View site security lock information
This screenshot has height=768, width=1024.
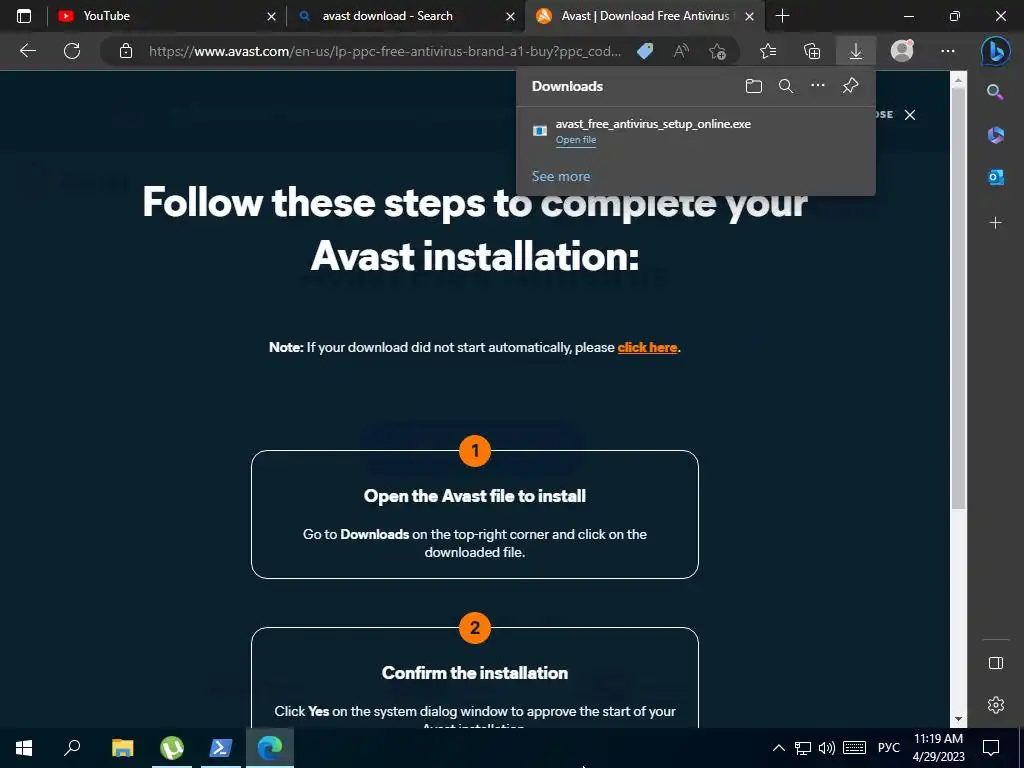tap(126, 51)
